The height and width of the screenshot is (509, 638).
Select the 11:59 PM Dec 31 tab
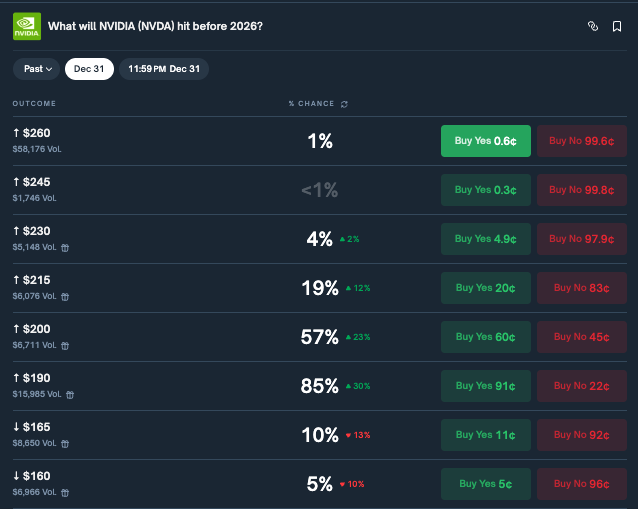click(x=164, y=69)
